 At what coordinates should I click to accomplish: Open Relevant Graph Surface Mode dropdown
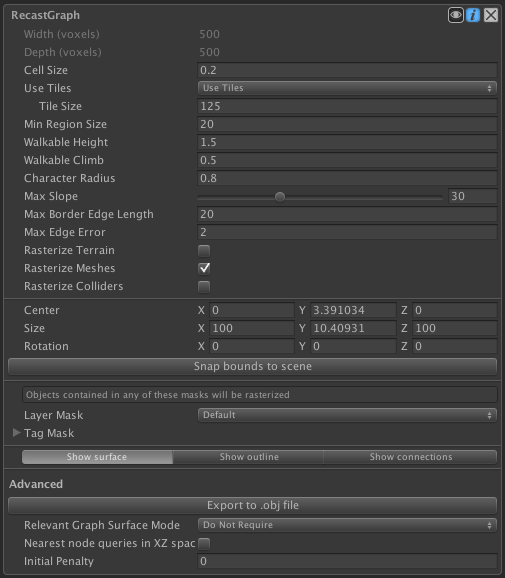click(347, 525)
